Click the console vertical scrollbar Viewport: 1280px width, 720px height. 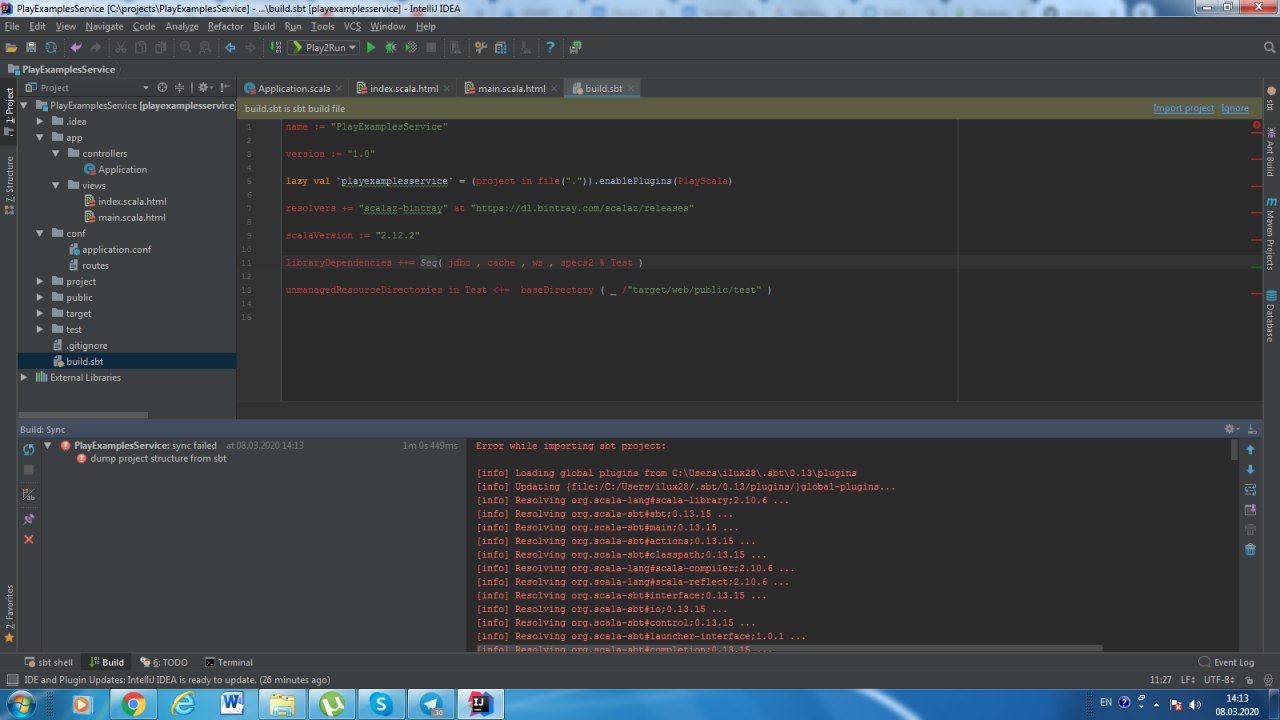click(x=1233, y=449)
